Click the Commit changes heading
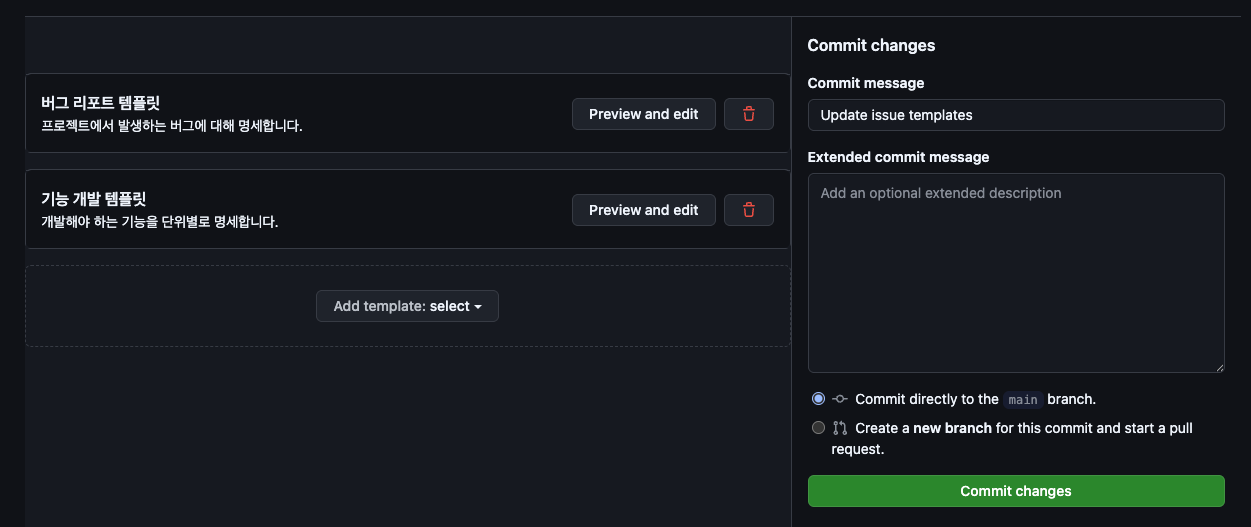This screenshot has width=1251, height=527. 872,45
